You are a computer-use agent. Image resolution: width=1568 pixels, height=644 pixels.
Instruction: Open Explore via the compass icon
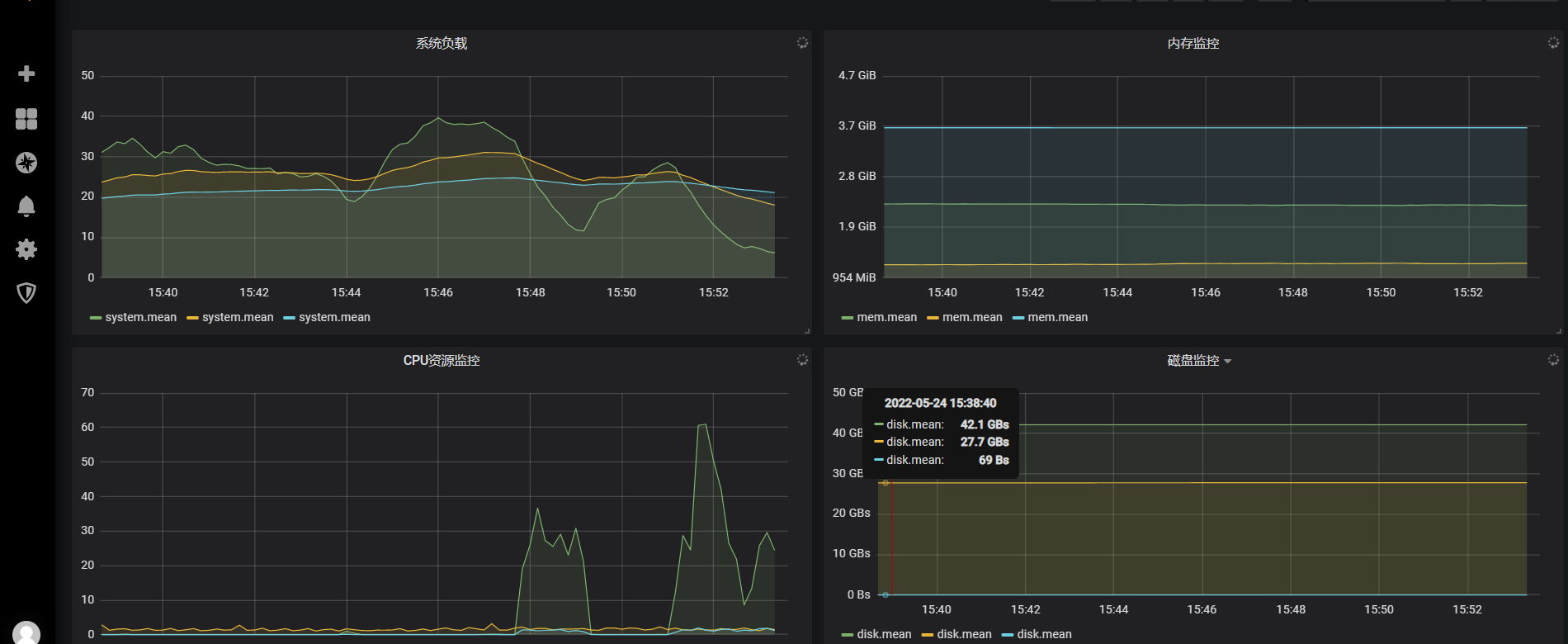point(26,163)
